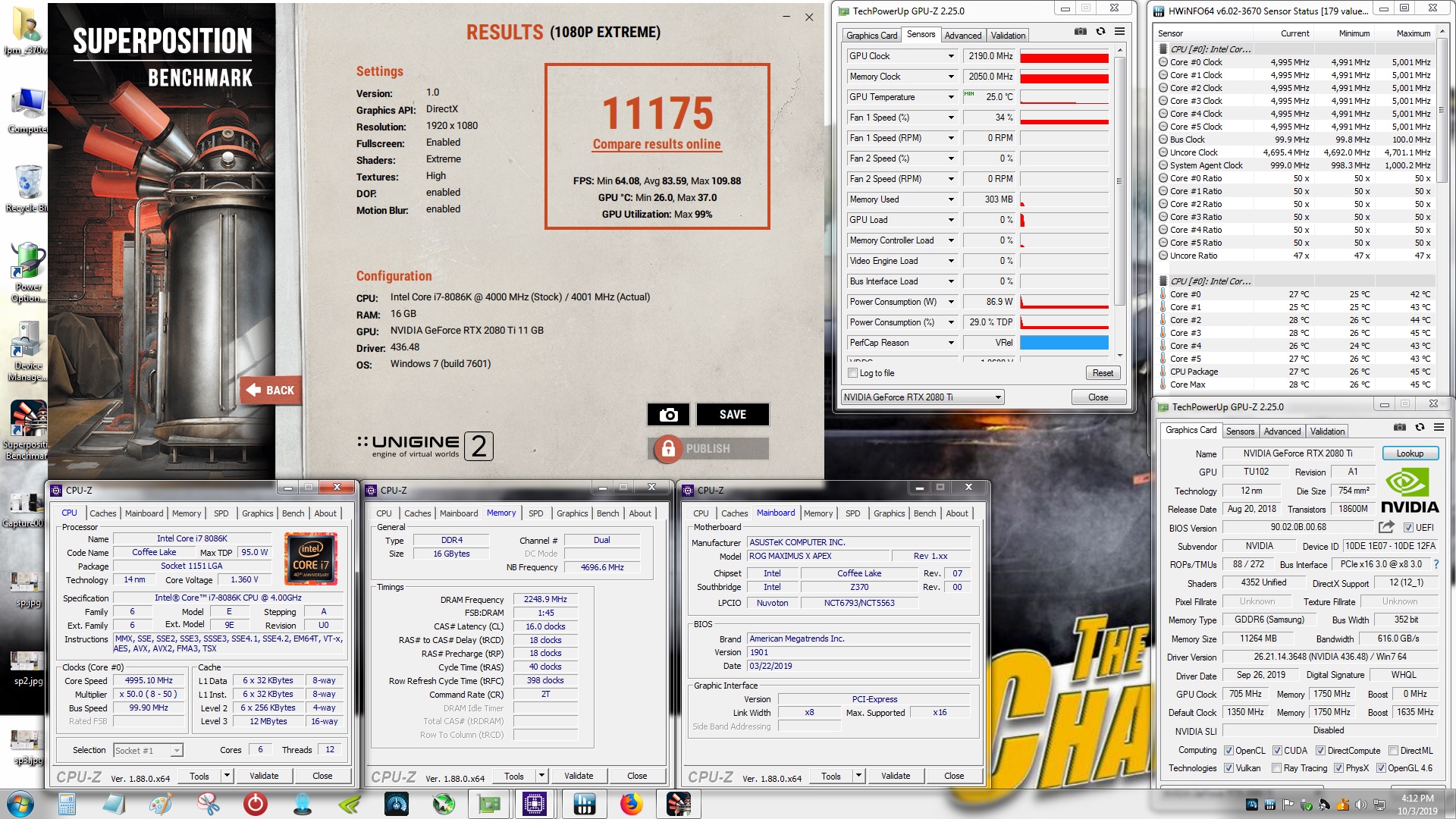Click the Compare results online link

[x=657, y=144]
